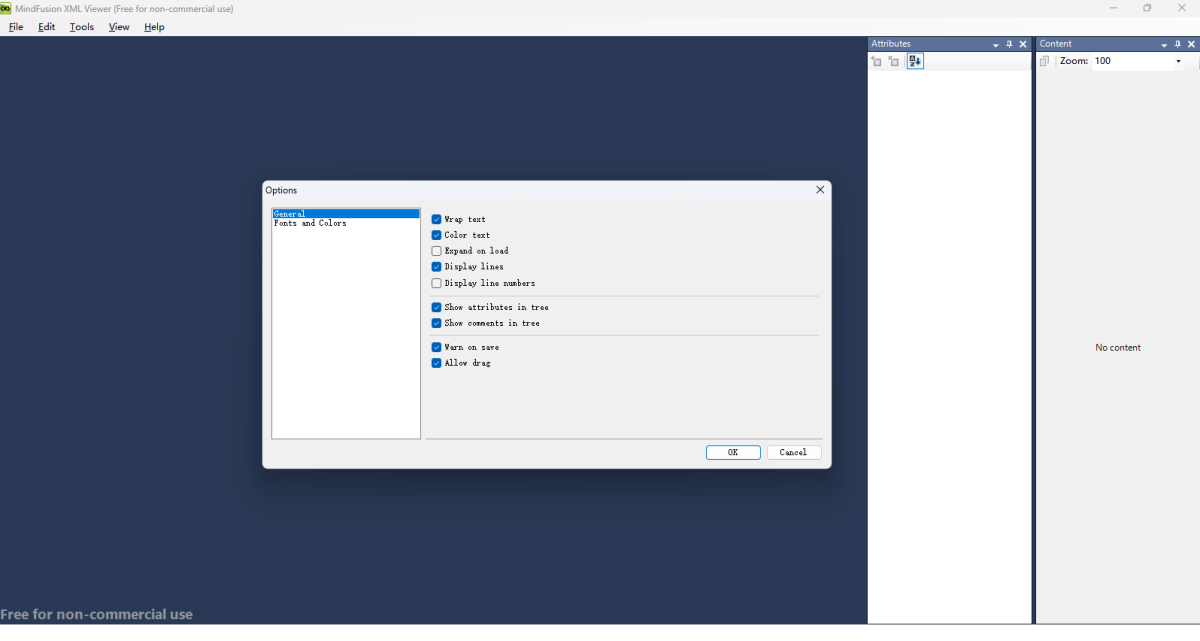Viewport: 1200px width, 641px height.
Task: Select Fonts and Colors category
Action: [310, 224]
